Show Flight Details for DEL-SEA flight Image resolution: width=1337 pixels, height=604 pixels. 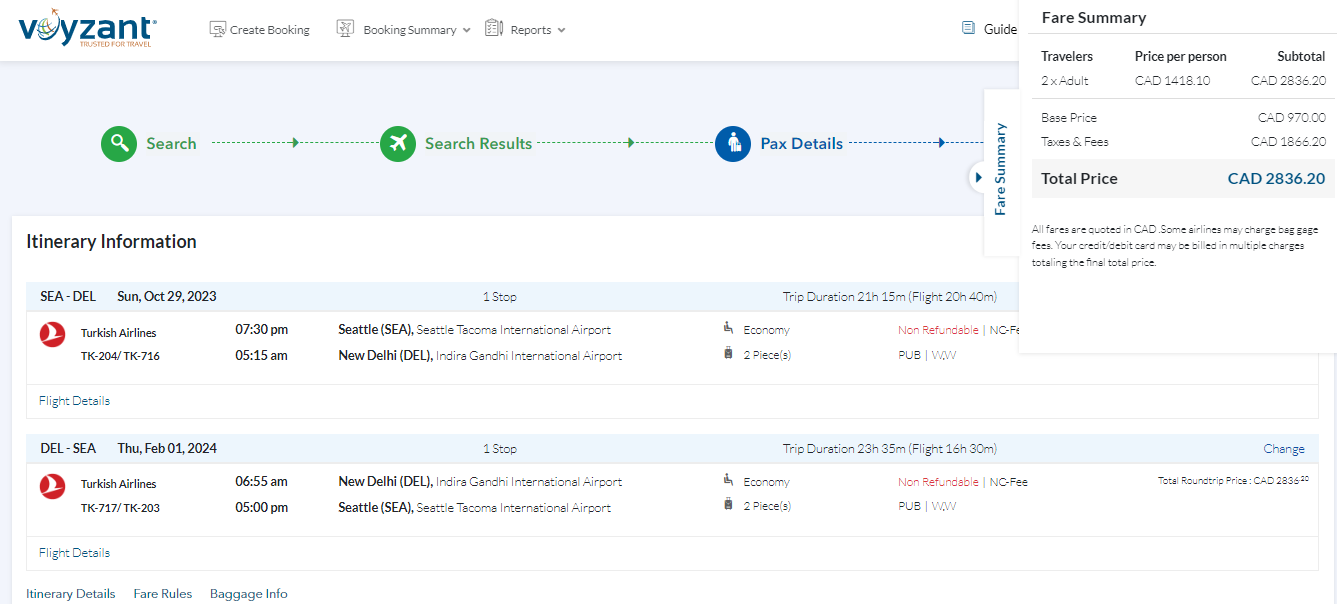pyautogui.click(x=74, y=553)
